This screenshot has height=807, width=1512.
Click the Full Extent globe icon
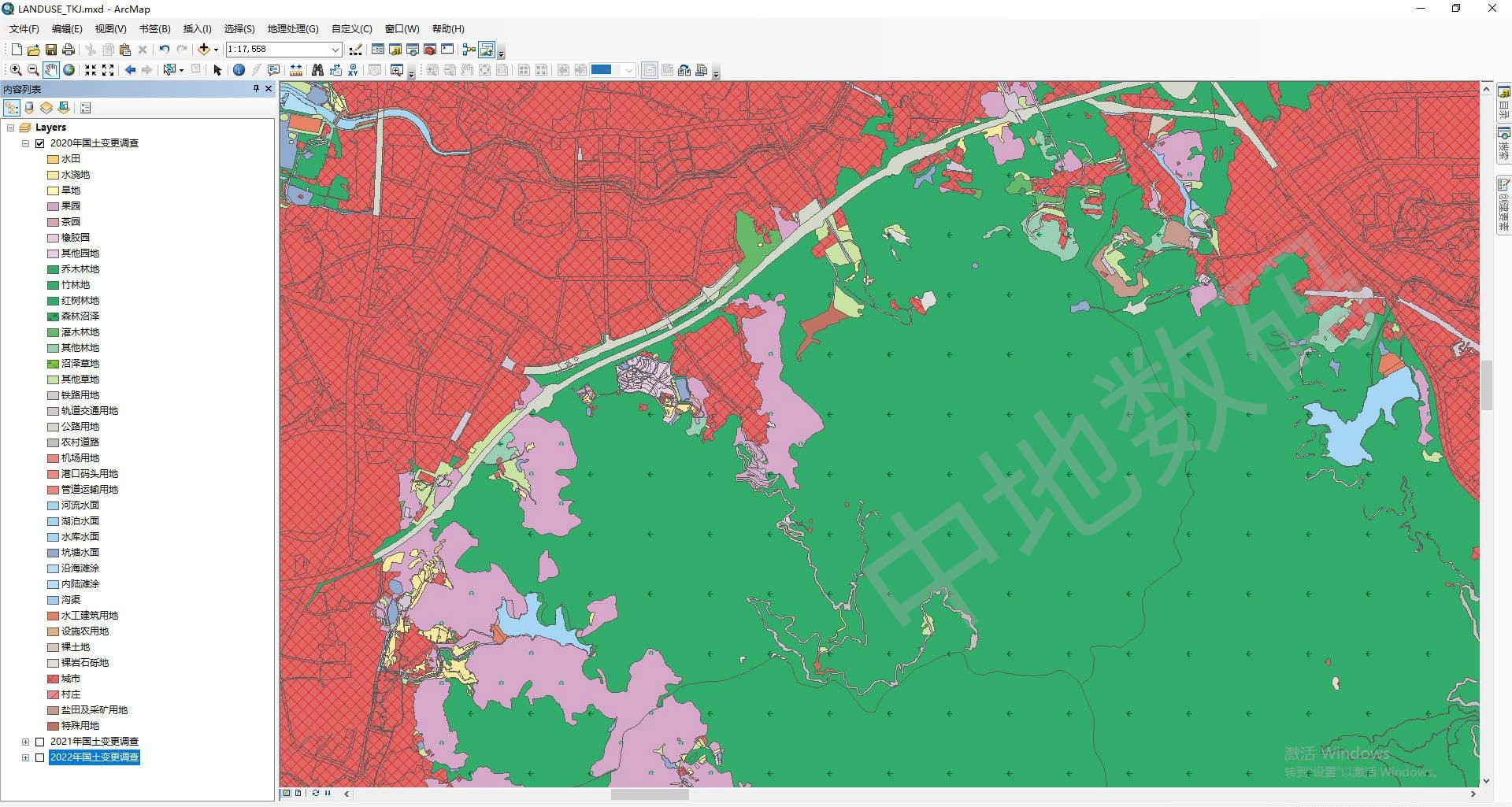[x=69, y=70]
